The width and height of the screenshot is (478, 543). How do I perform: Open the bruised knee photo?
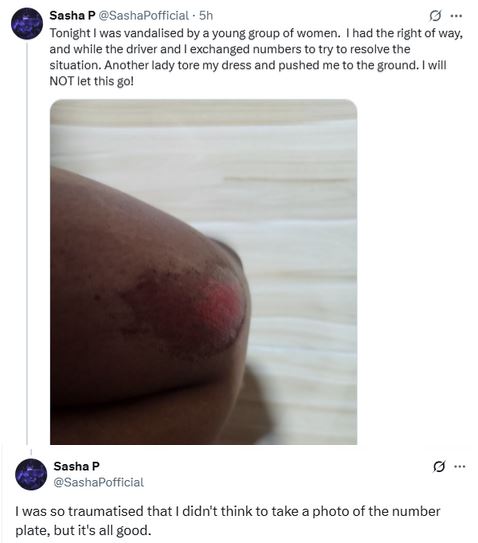coord(204,272)
